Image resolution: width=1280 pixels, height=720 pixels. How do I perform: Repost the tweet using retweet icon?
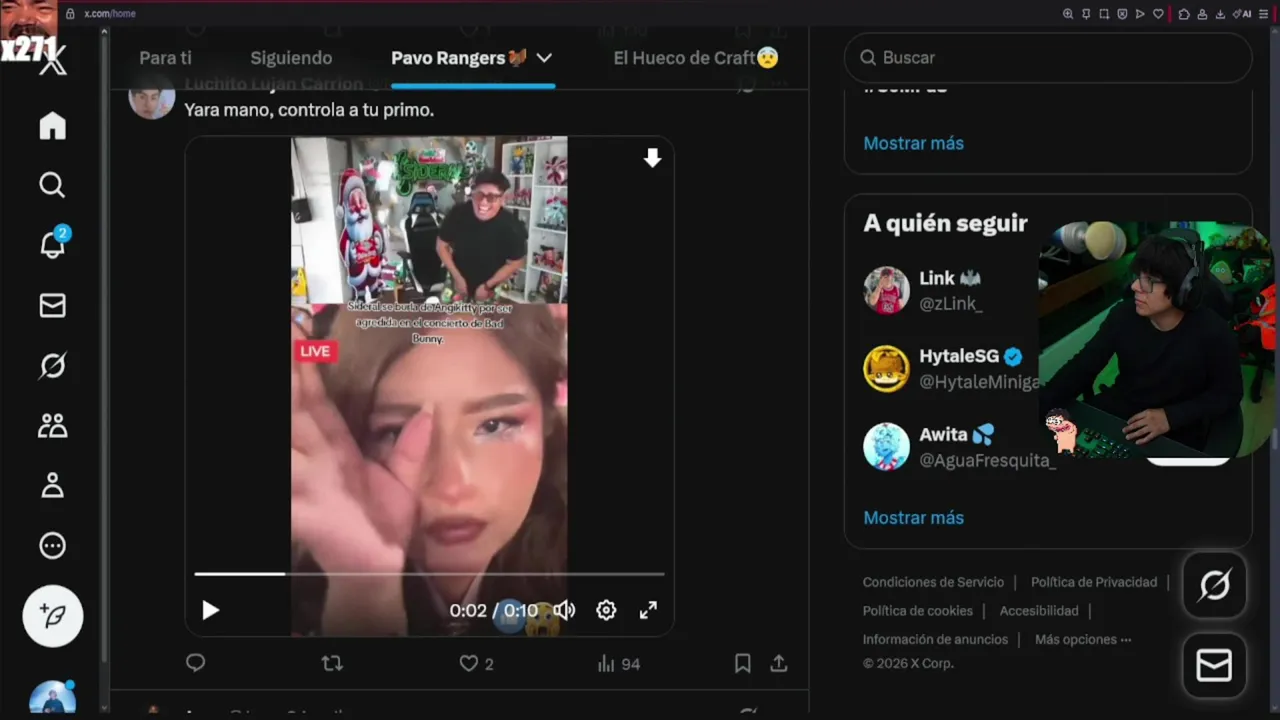coord(332,663)
